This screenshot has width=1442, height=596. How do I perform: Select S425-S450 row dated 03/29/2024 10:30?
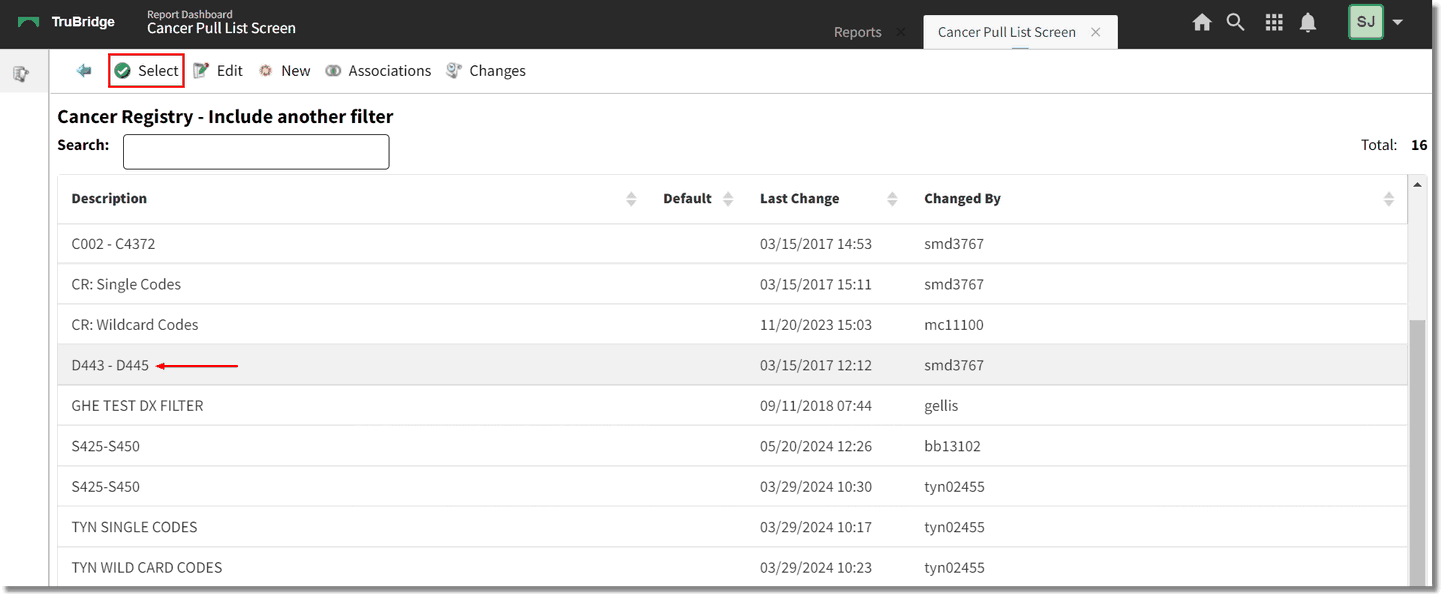[x=732, y=487]
